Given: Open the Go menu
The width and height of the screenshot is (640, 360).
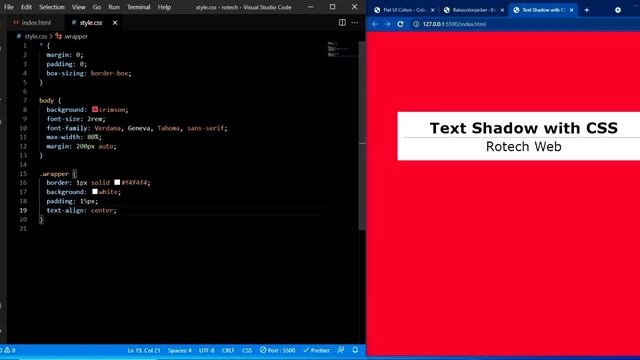Looking at the screenshot, I should [97, 7].
